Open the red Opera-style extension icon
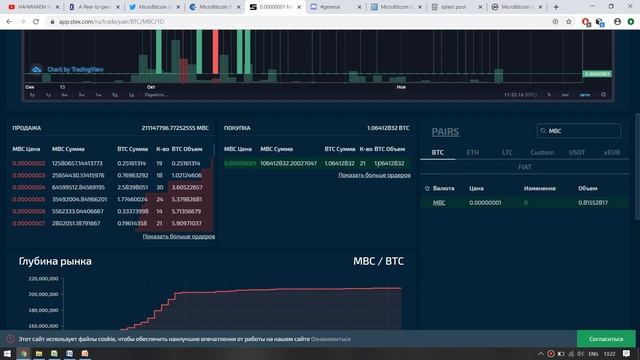The image size is (640, 360). tap(586, 22)
